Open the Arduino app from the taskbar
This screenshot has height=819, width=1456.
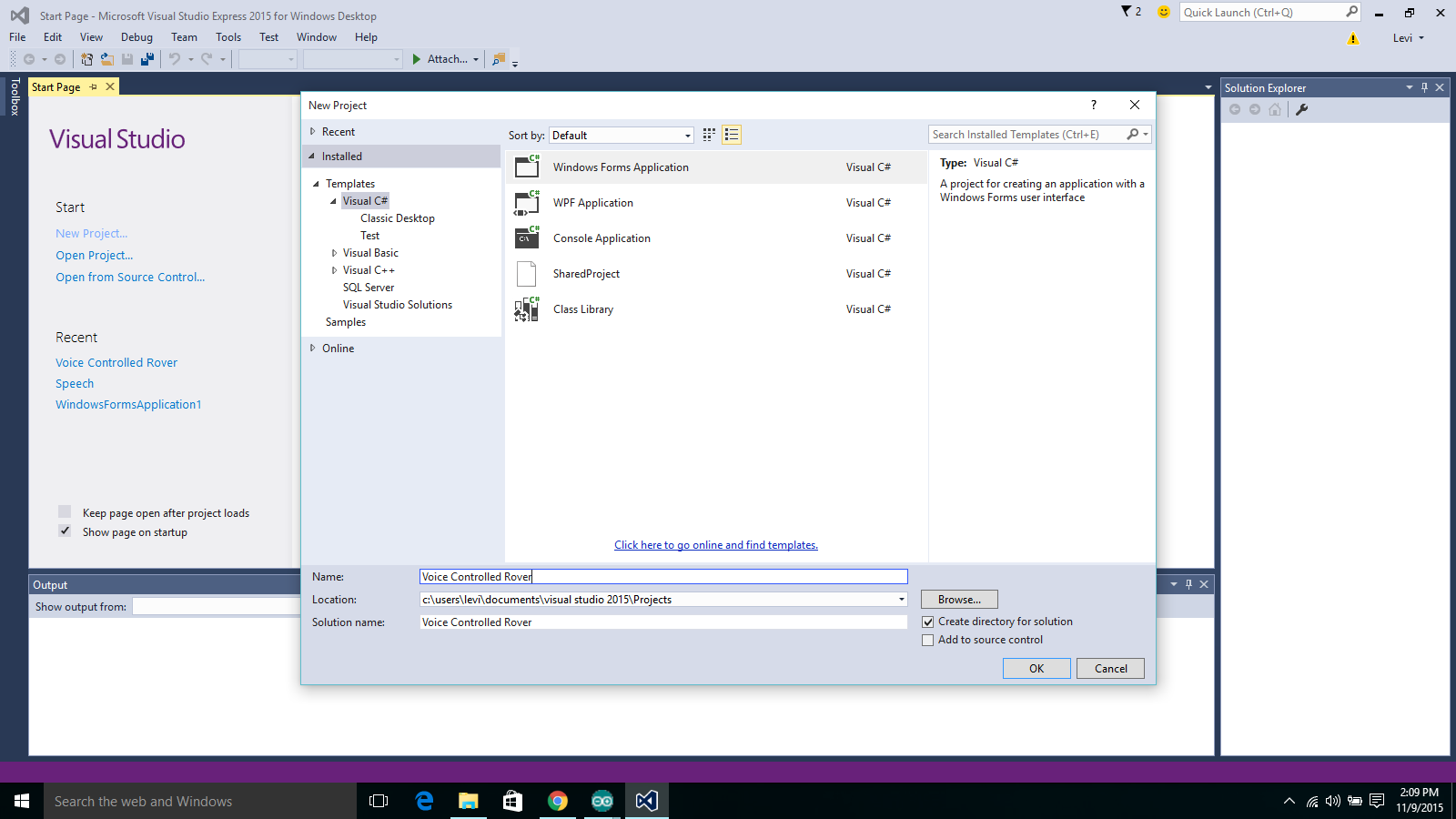click(x=602, y=801)
